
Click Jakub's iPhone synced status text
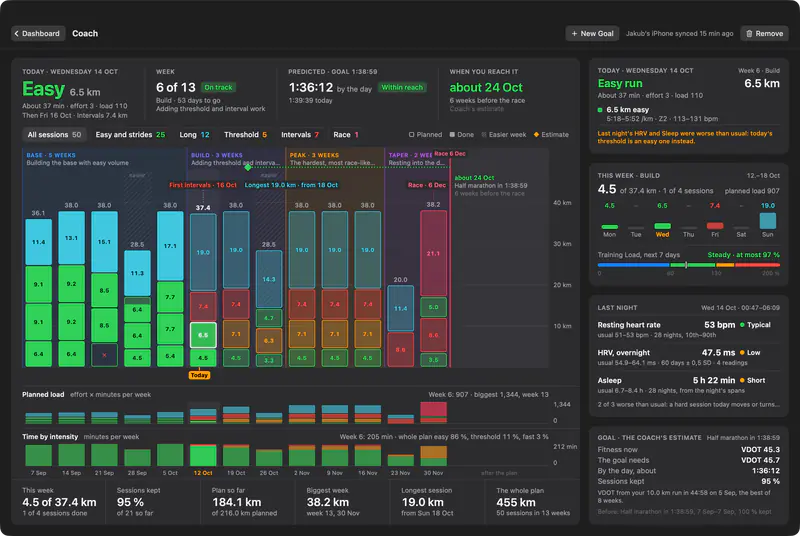pos(679,34)
